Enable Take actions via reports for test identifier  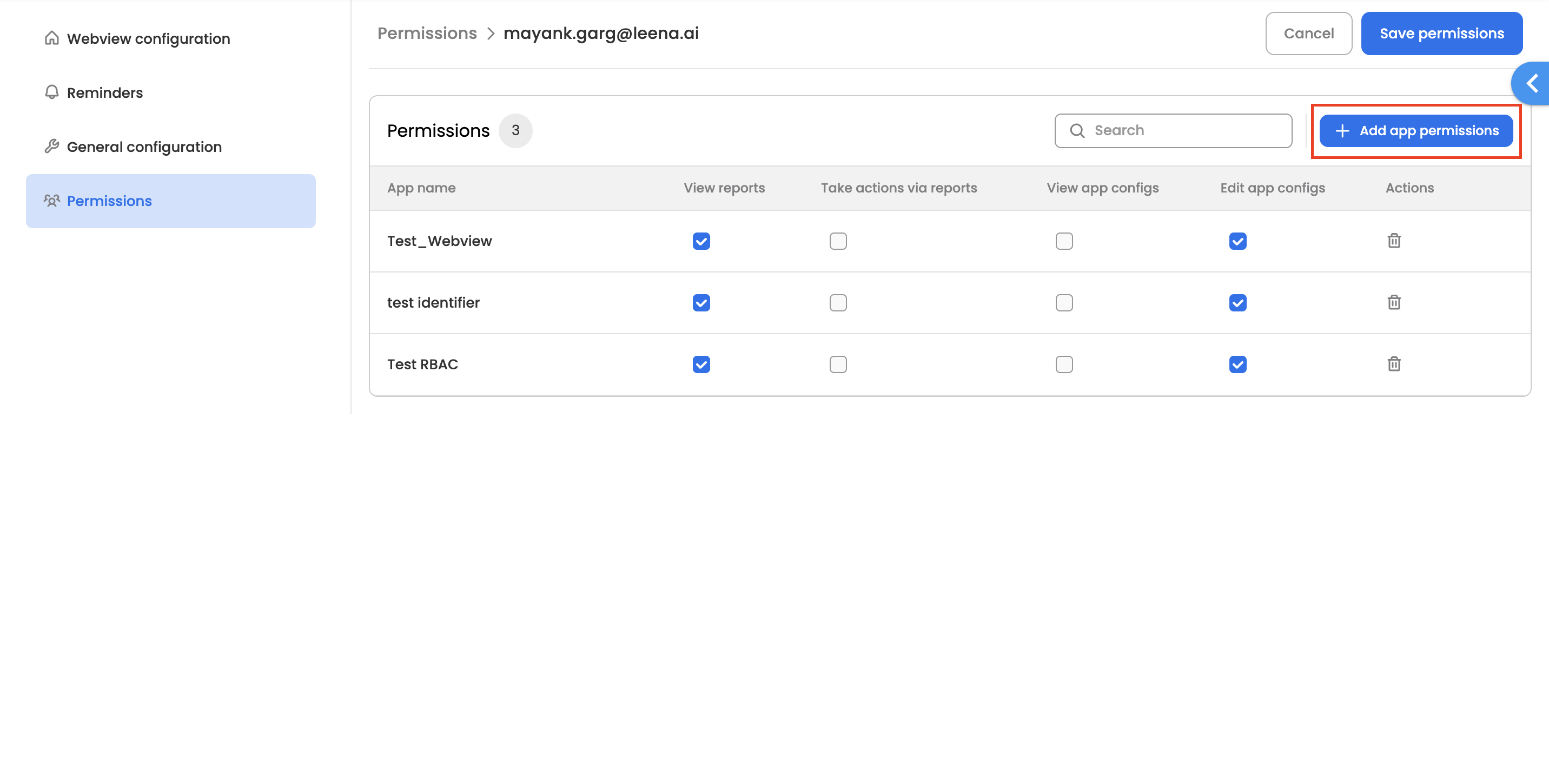838,302
